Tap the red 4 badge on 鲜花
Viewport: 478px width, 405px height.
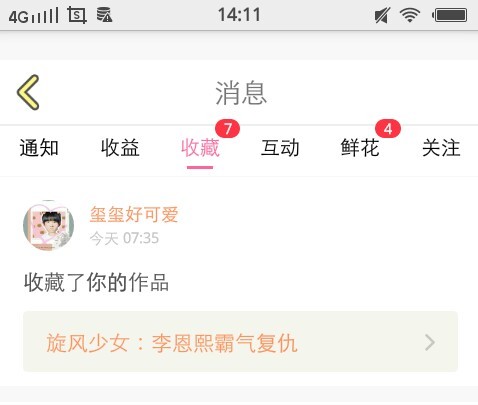[x=388, y=129]
